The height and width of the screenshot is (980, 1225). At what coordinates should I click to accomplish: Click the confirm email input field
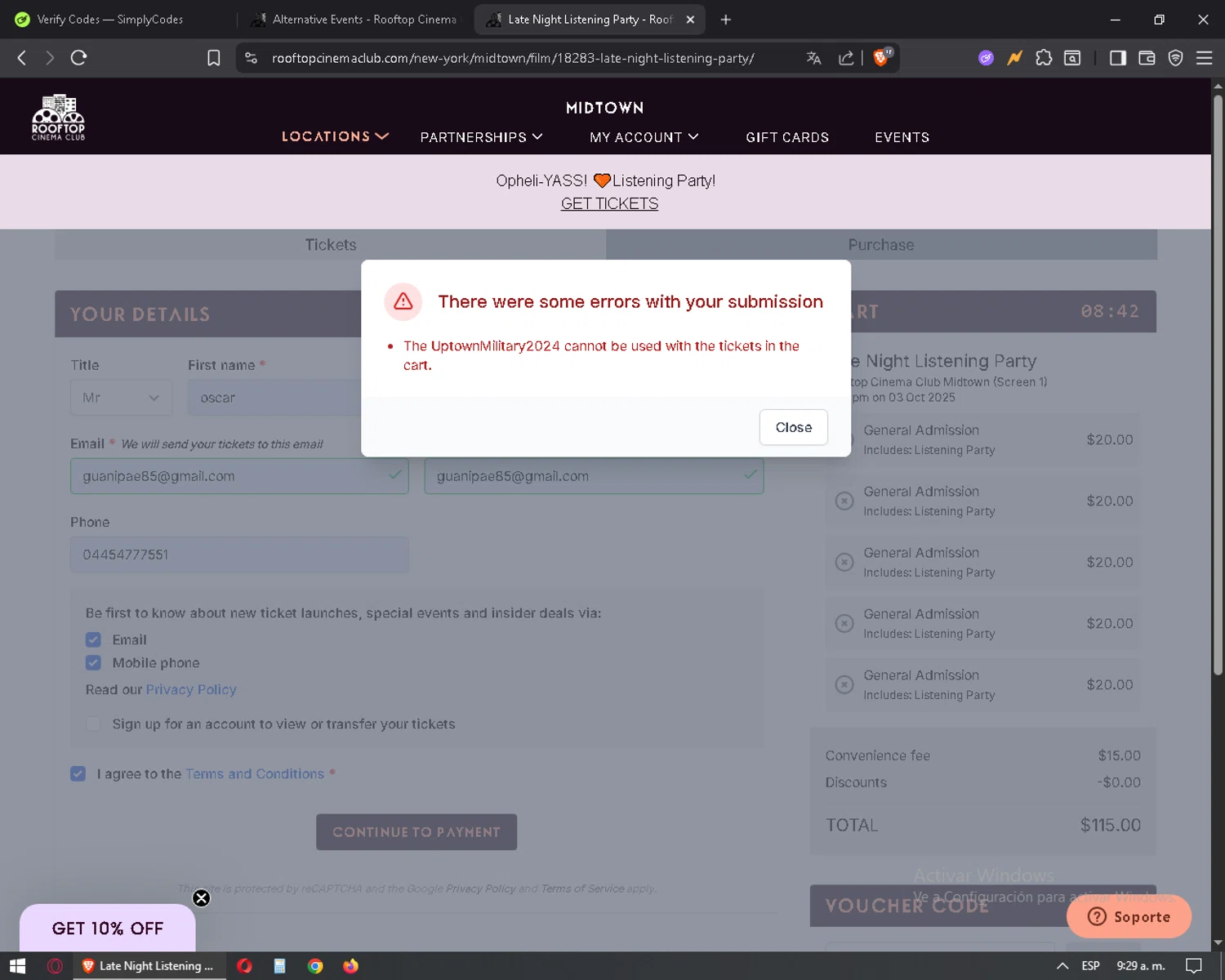[594, 476]
